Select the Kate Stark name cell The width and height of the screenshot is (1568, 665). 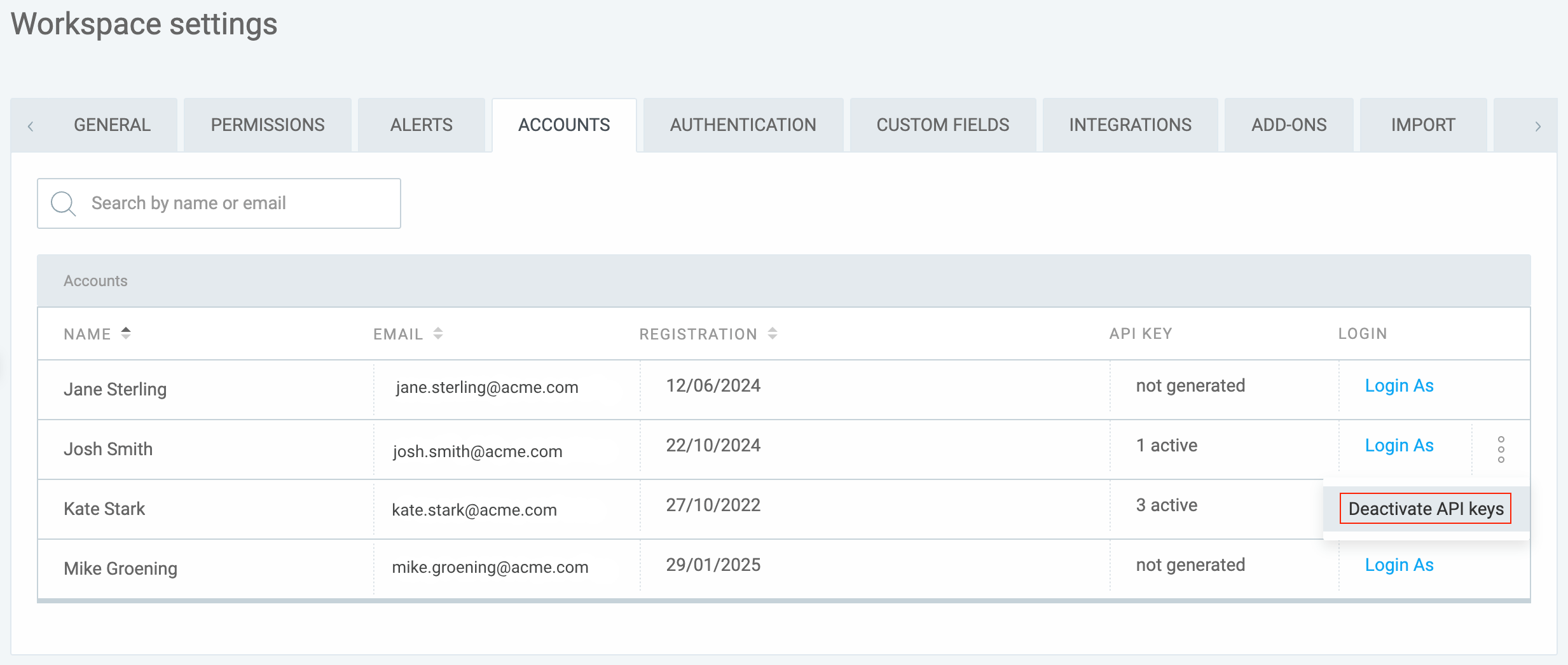pos(104,509)
